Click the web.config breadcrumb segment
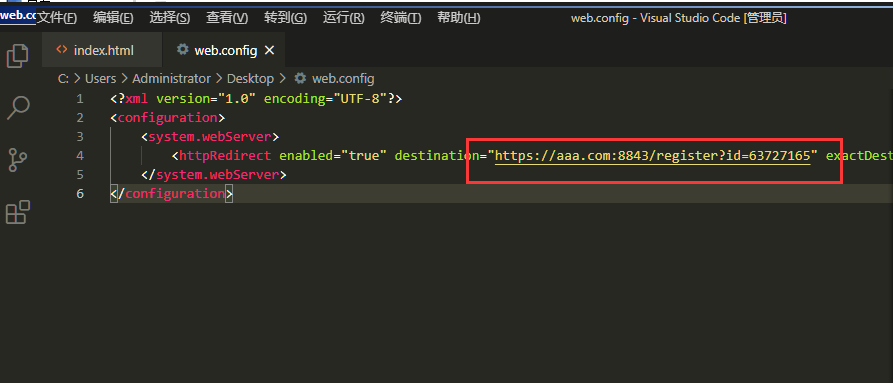 pos(343,79)
